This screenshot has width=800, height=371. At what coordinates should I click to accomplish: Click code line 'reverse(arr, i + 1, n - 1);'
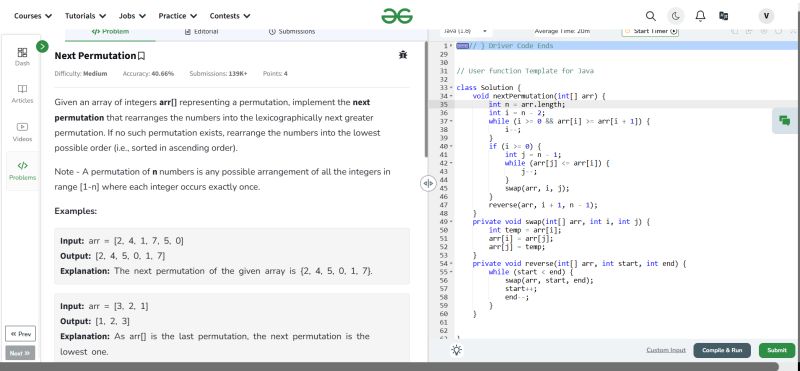(x=543, y=205)
